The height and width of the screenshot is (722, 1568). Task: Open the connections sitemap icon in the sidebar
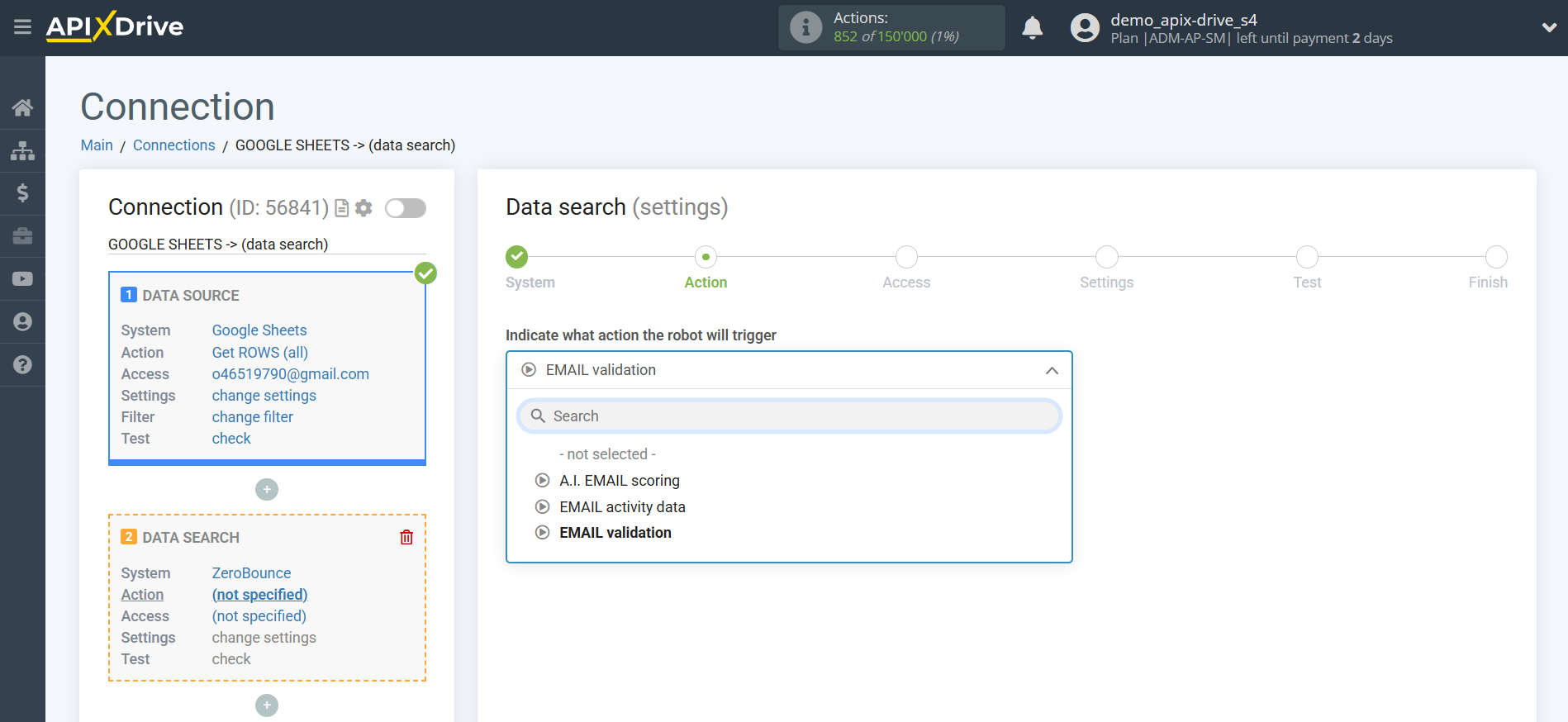(x=22, y=150)
